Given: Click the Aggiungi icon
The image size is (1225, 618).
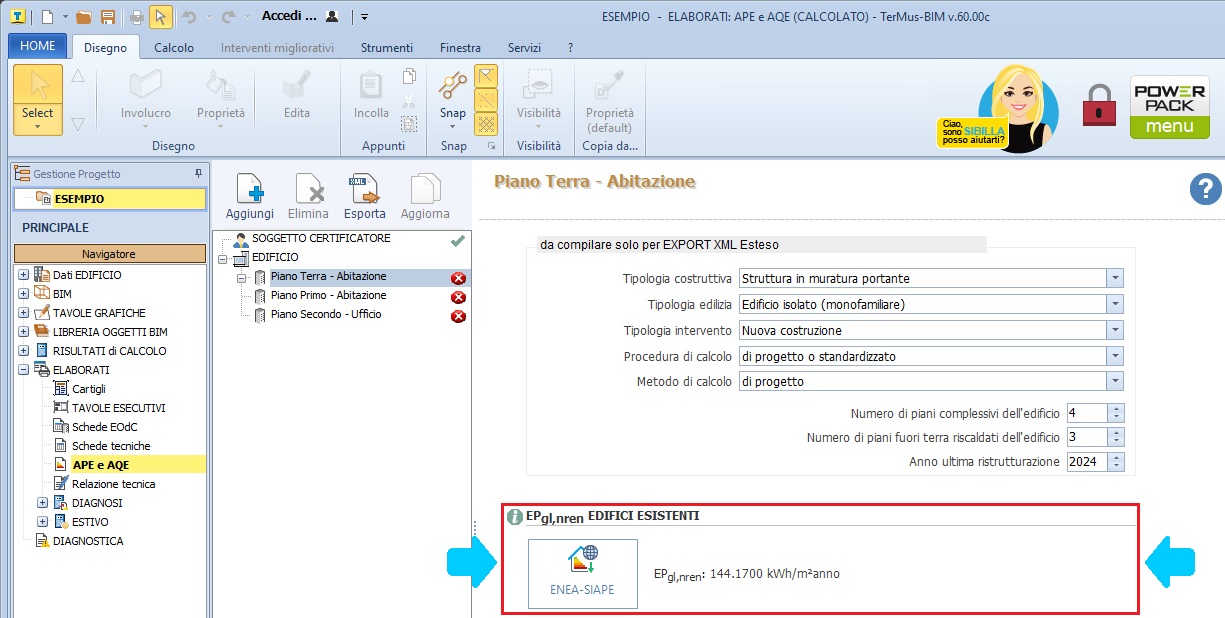Looking at the screenshot, I should [249, 196].
